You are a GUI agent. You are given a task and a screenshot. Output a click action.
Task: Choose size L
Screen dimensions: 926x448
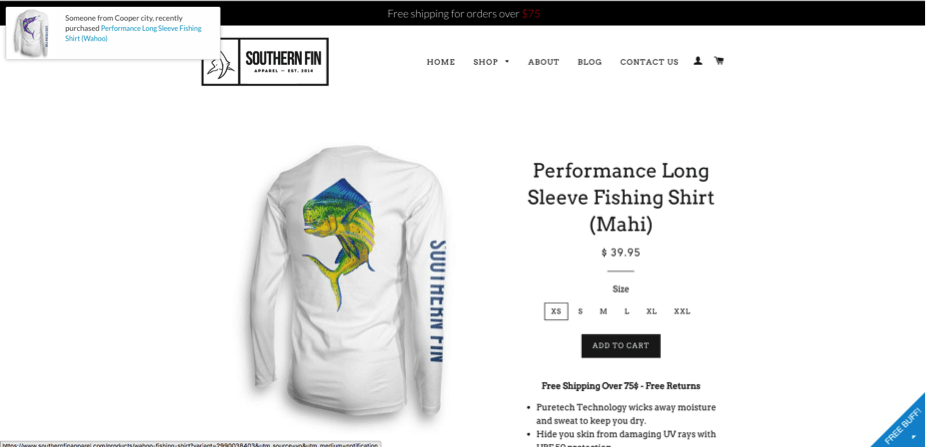627,312
